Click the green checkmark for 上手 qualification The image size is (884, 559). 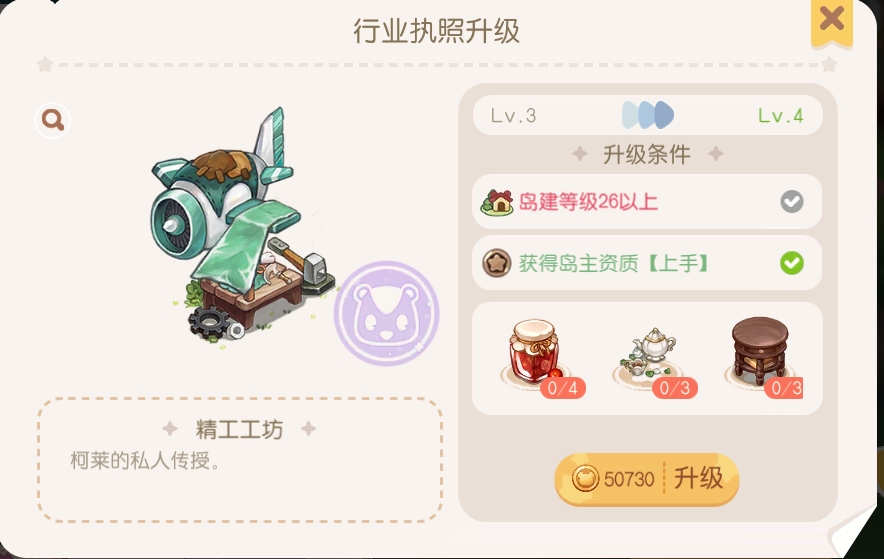click(x=792, y=263)
